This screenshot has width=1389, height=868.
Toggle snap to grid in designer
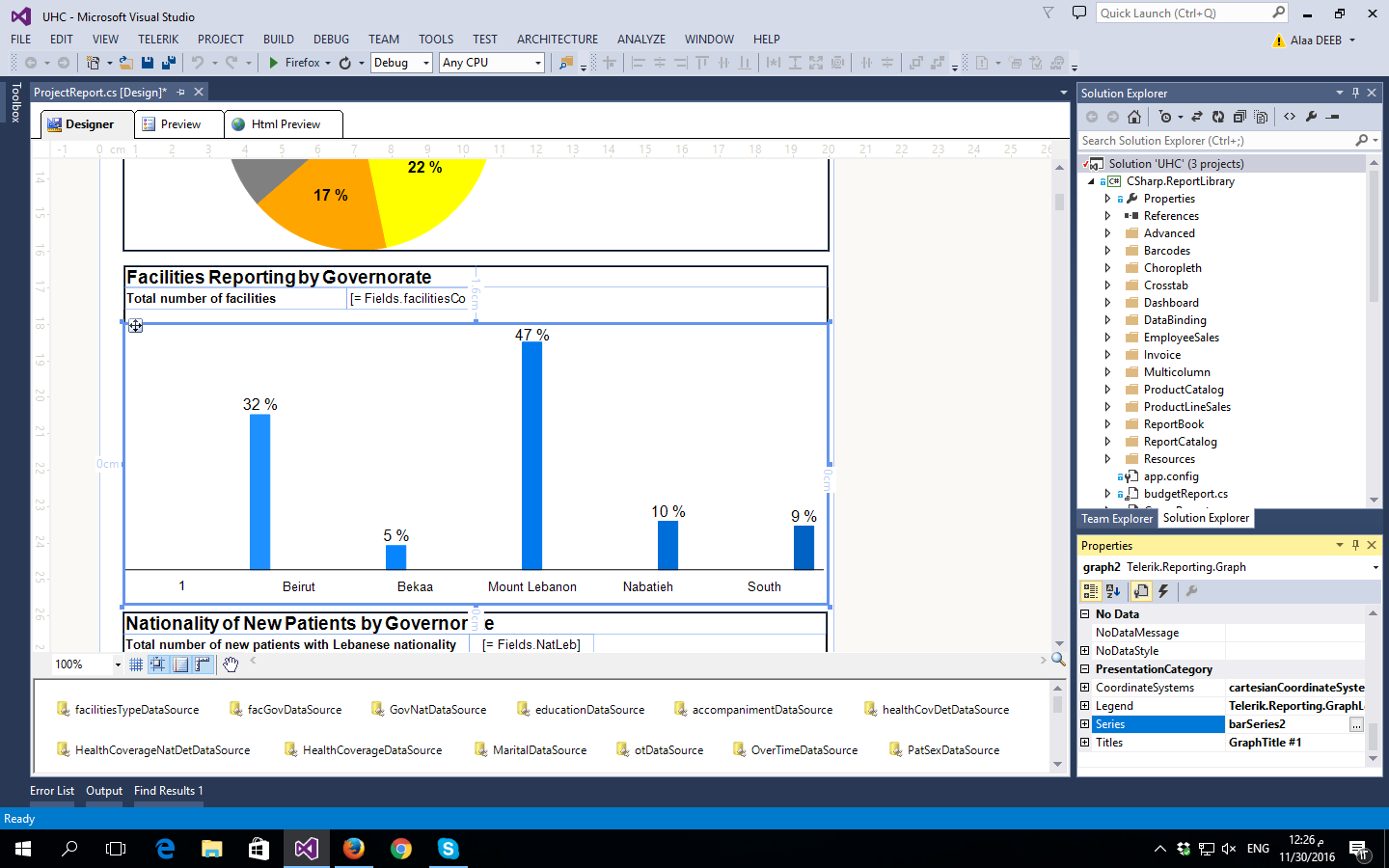(x=157, y=665)
